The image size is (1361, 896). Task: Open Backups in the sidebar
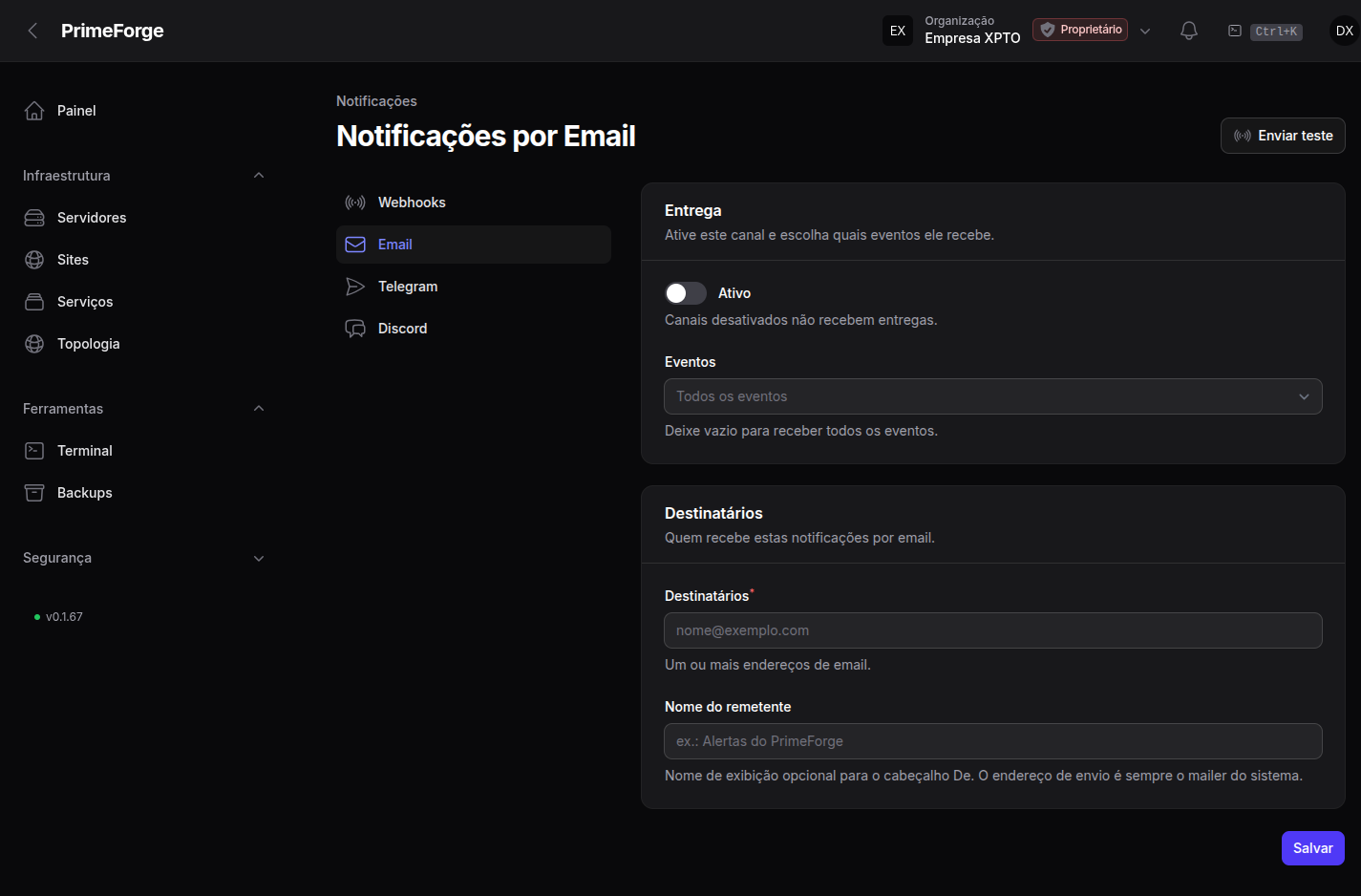[143, 493]
